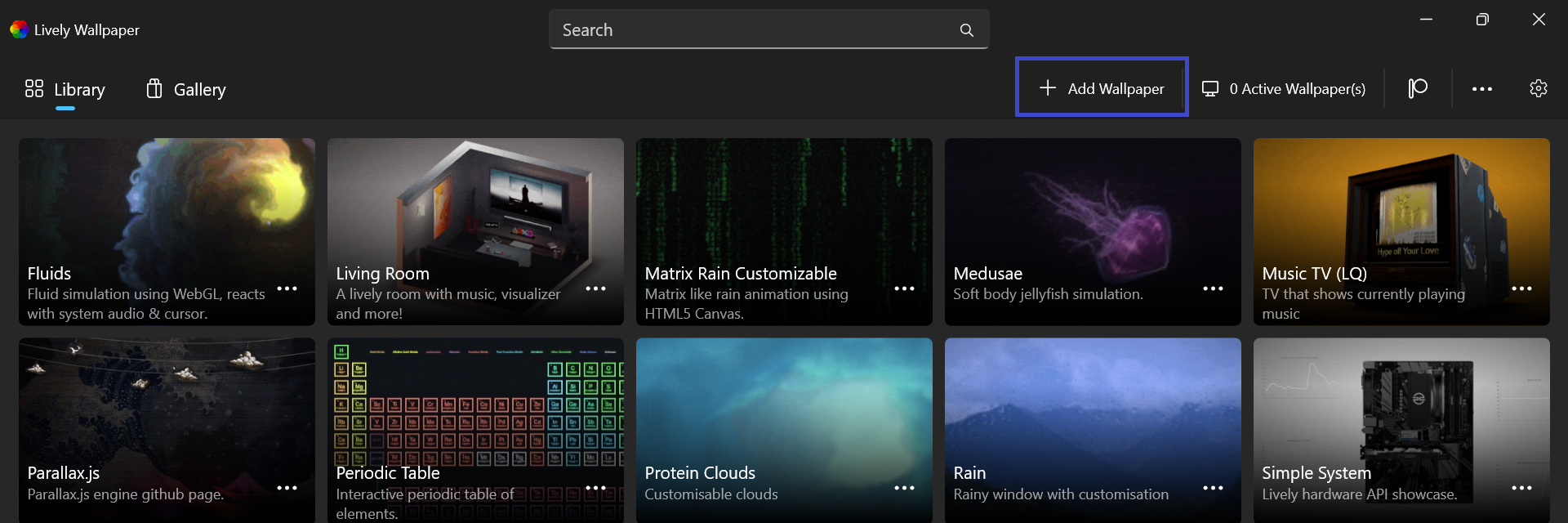The width and height of the screenshot is (1568, 523).
Task: Click the Patreon support icon
Action: (x=1418, y=88)
